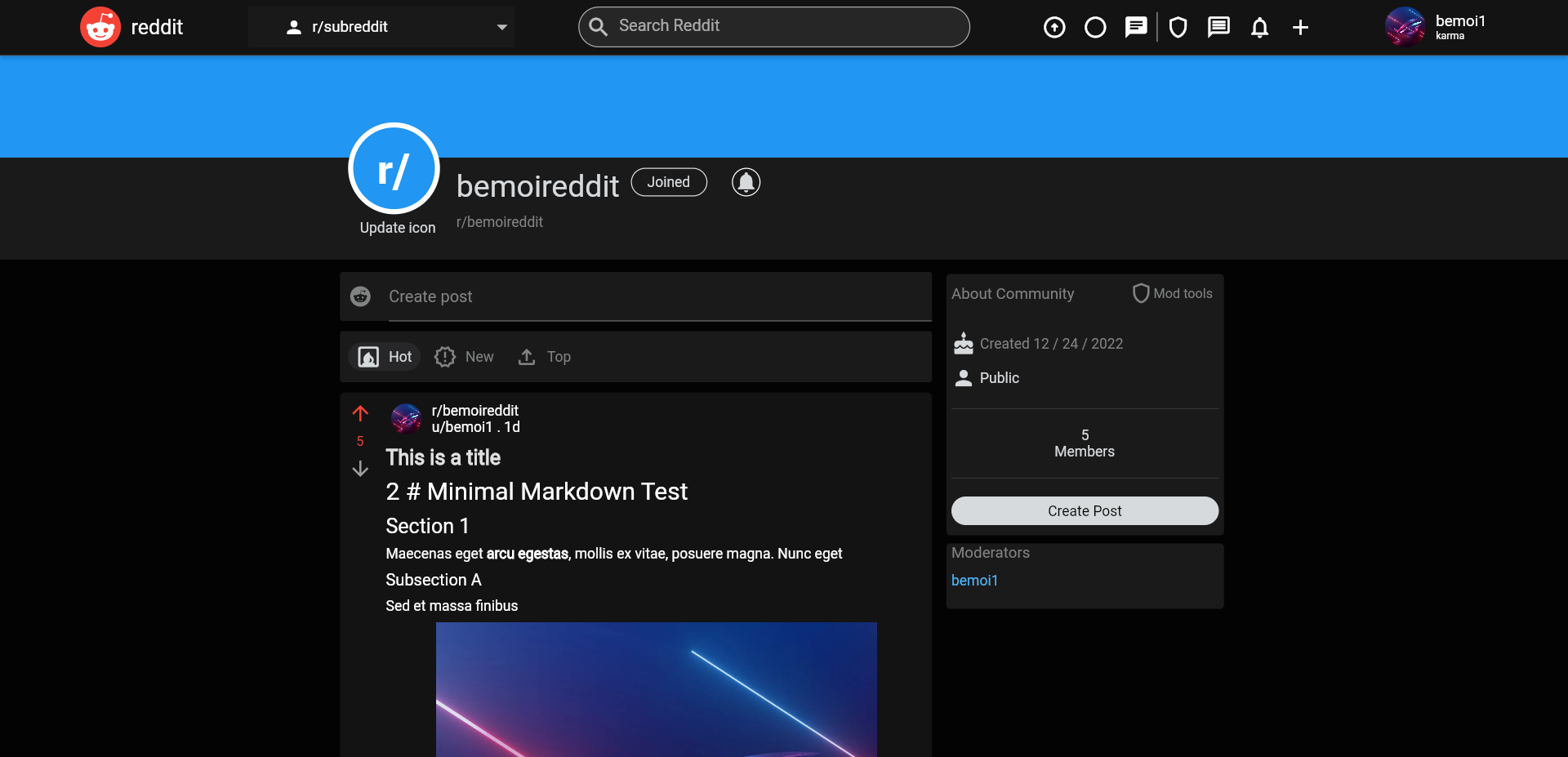The image size is (1568, 757).
Task: Click the Create Post button in sidebar
Action: pyautogui.click(x=1085, y=510)
